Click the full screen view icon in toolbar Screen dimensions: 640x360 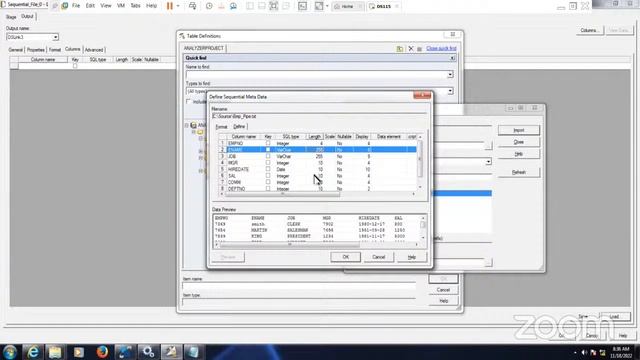pyautogui.click(x=273, y=6)
